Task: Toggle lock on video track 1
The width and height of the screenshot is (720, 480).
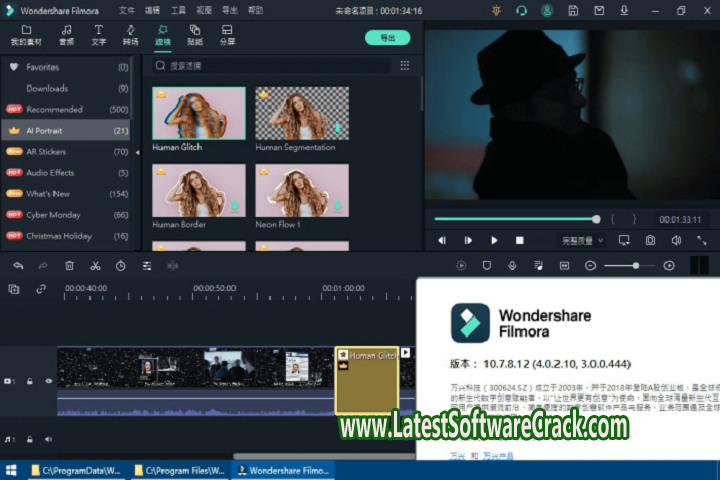Action: [29, 381]
